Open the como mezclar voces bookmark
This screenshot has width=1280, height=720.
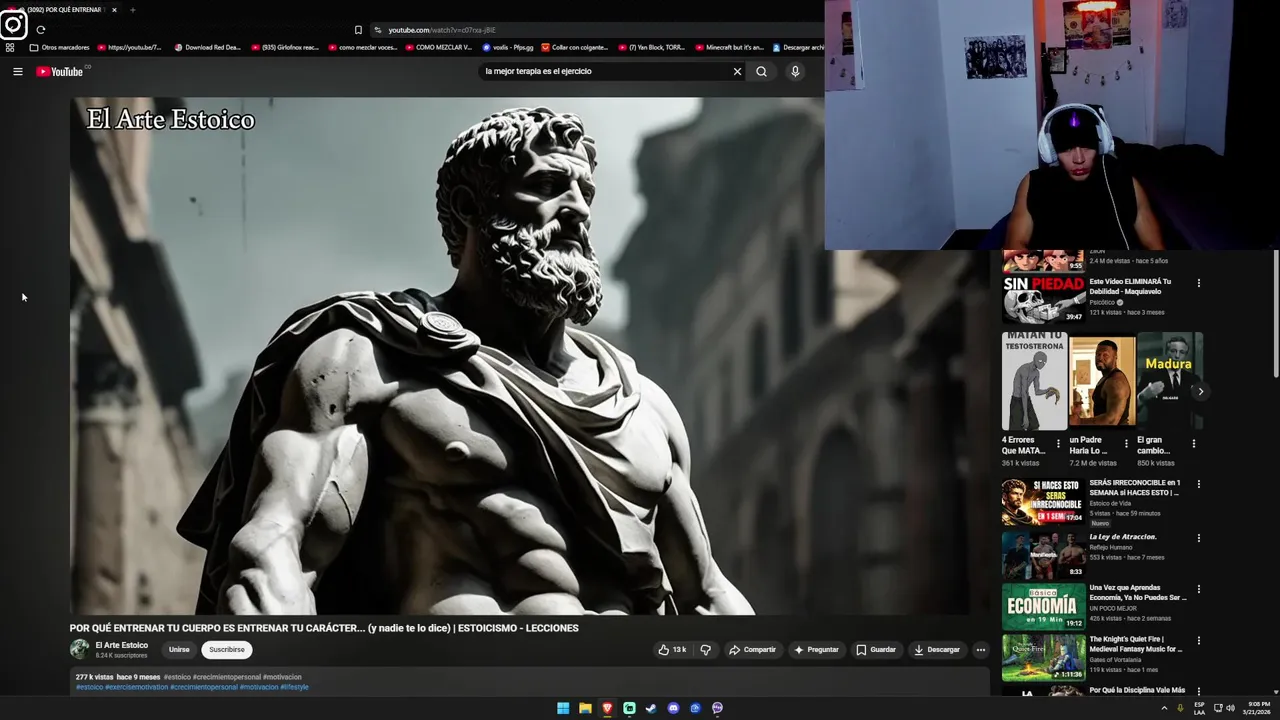[363, 47]
